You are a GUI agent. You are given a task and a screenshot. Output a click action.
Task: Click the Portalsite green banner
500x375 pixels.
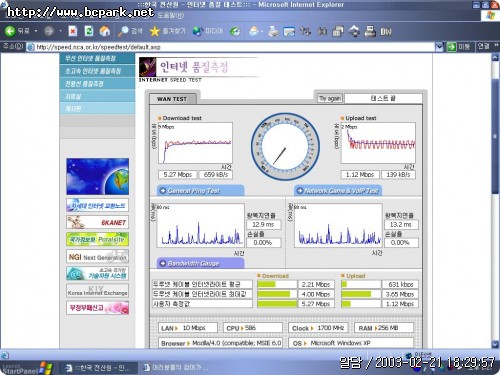click(x=97, y=239)
